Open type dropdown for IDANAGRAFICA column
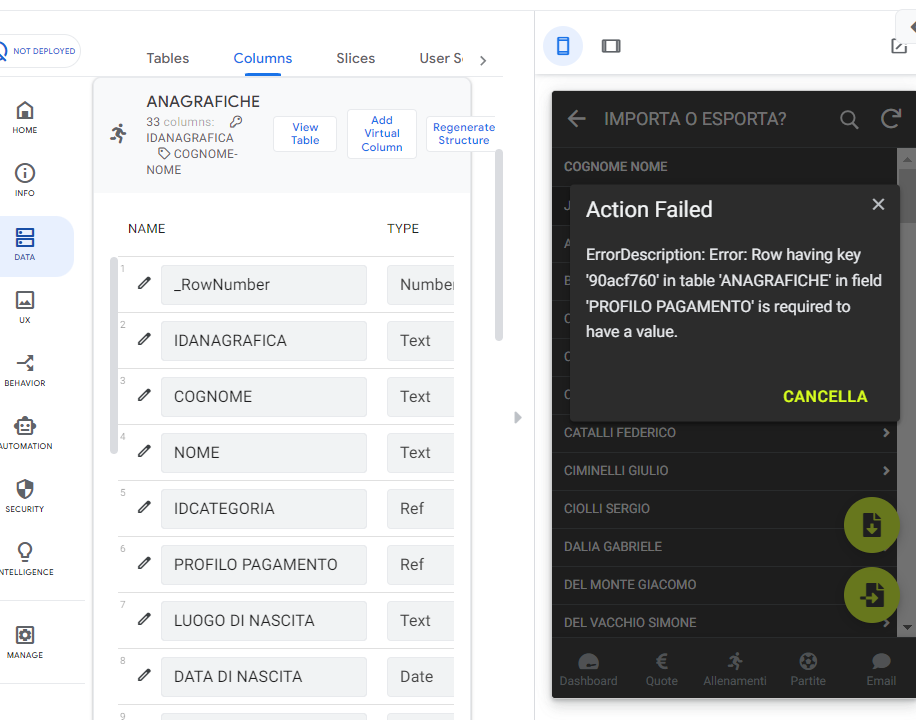The image size is (916, 720). click(x=421, y=341)
